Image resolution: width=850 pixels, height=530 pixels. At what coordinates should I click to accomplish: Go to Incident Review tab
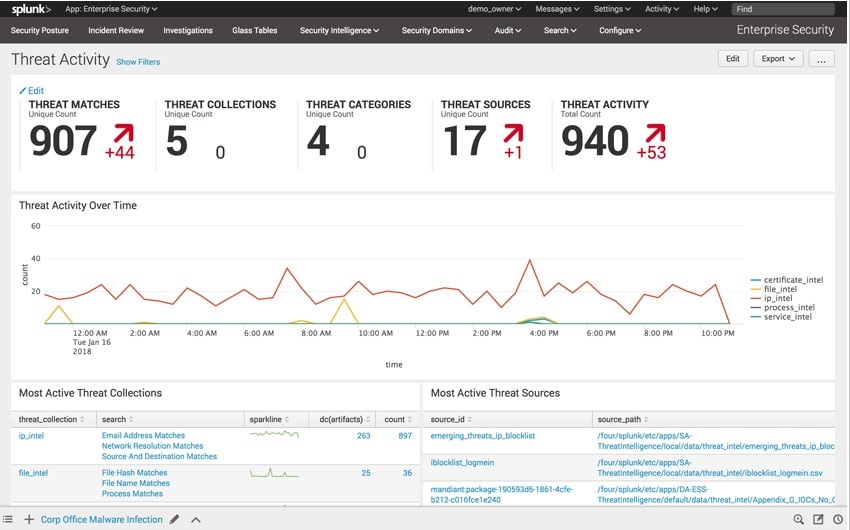(x=116, y=30)
